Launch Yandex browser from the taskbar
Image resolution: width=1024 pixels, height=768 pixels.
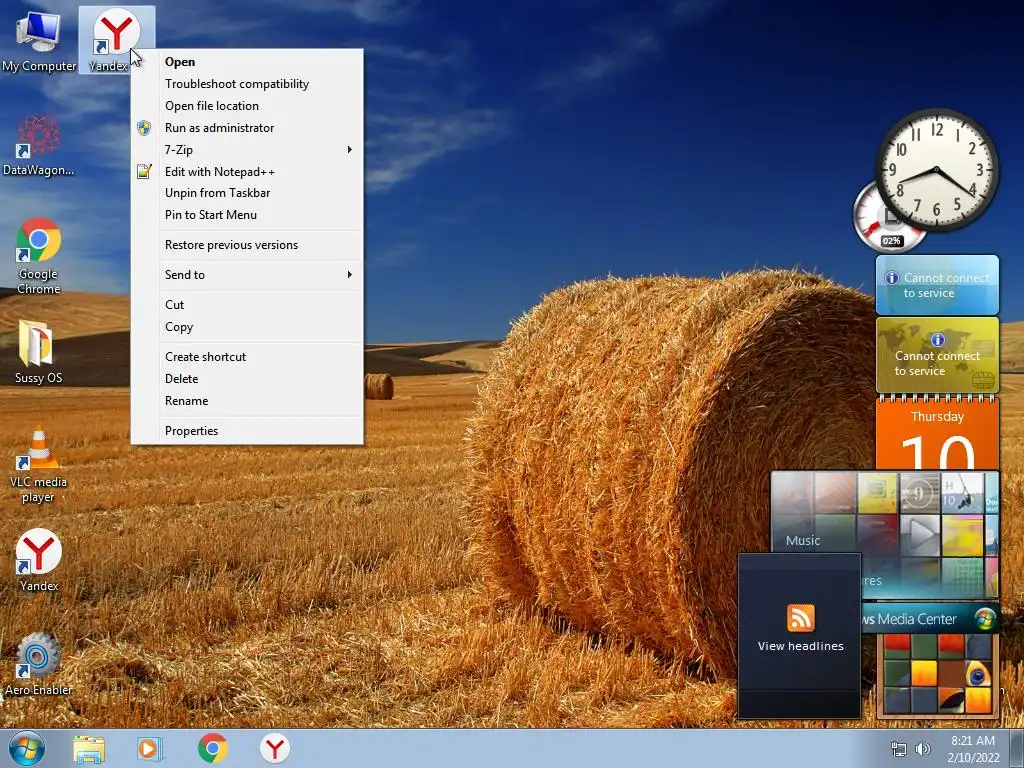(275, 748)
